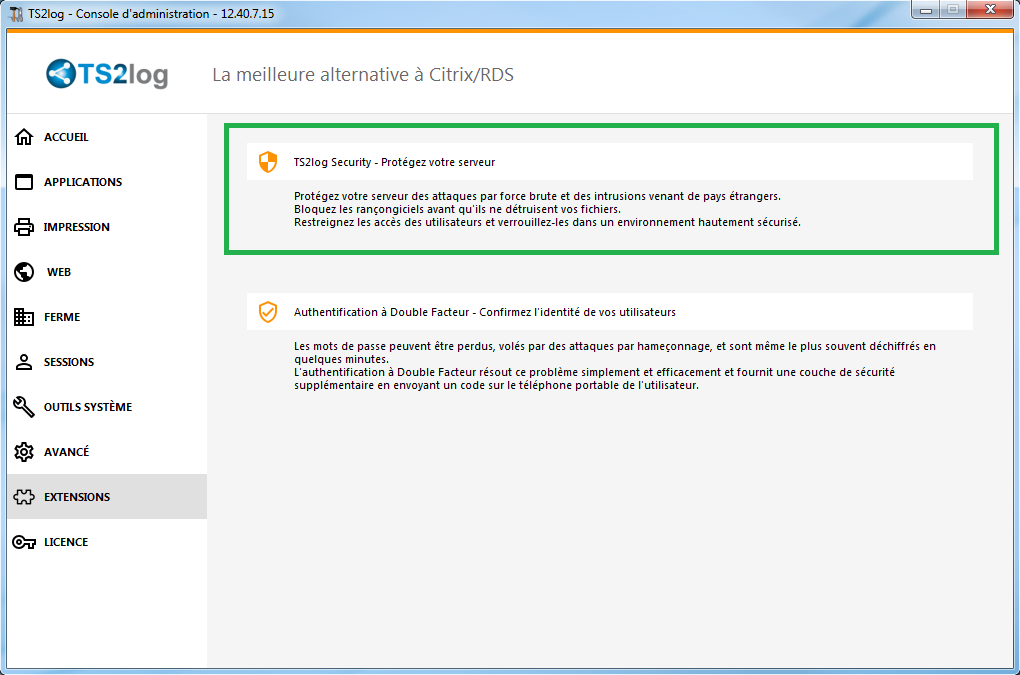Viewport: 1020px width, 675px height.
Task: Click the TS2log Security shield icon
Action: [x=268, y=162]
